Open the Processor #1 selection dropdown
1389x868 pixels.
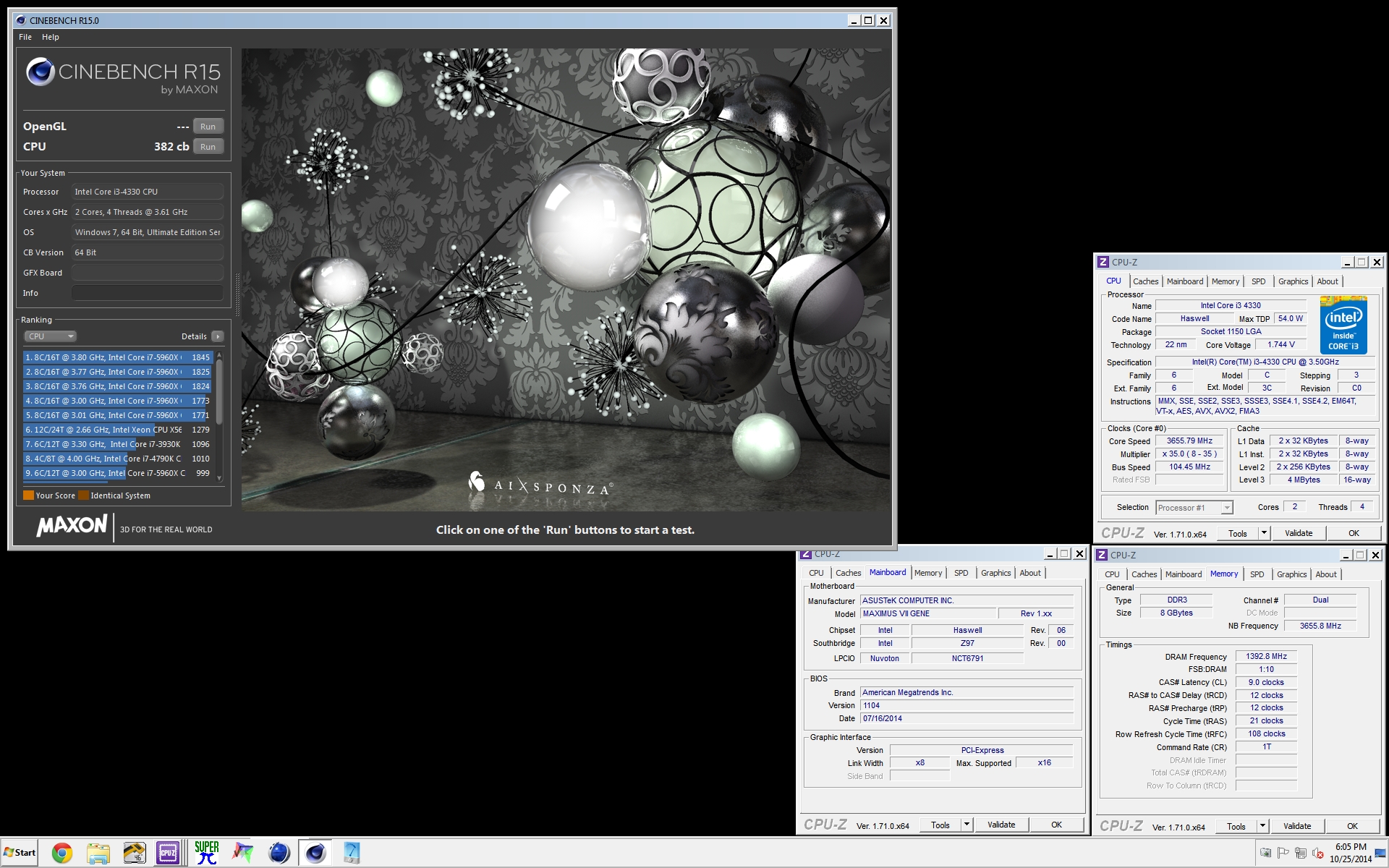[x=1194, y=508]
